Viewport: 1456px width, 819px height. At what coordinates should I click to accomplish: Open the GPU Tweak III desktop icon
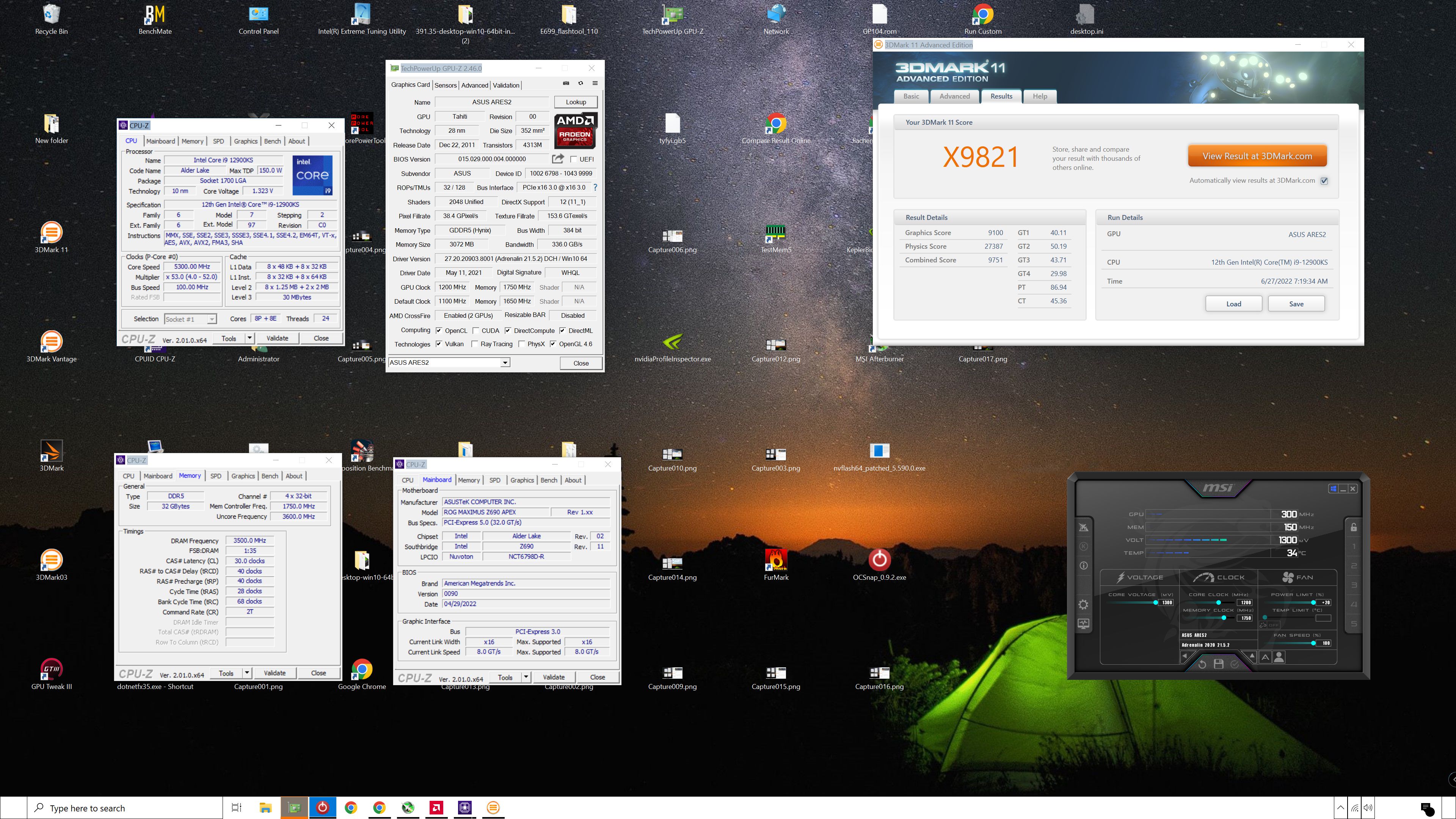click(x=52, y=674)
